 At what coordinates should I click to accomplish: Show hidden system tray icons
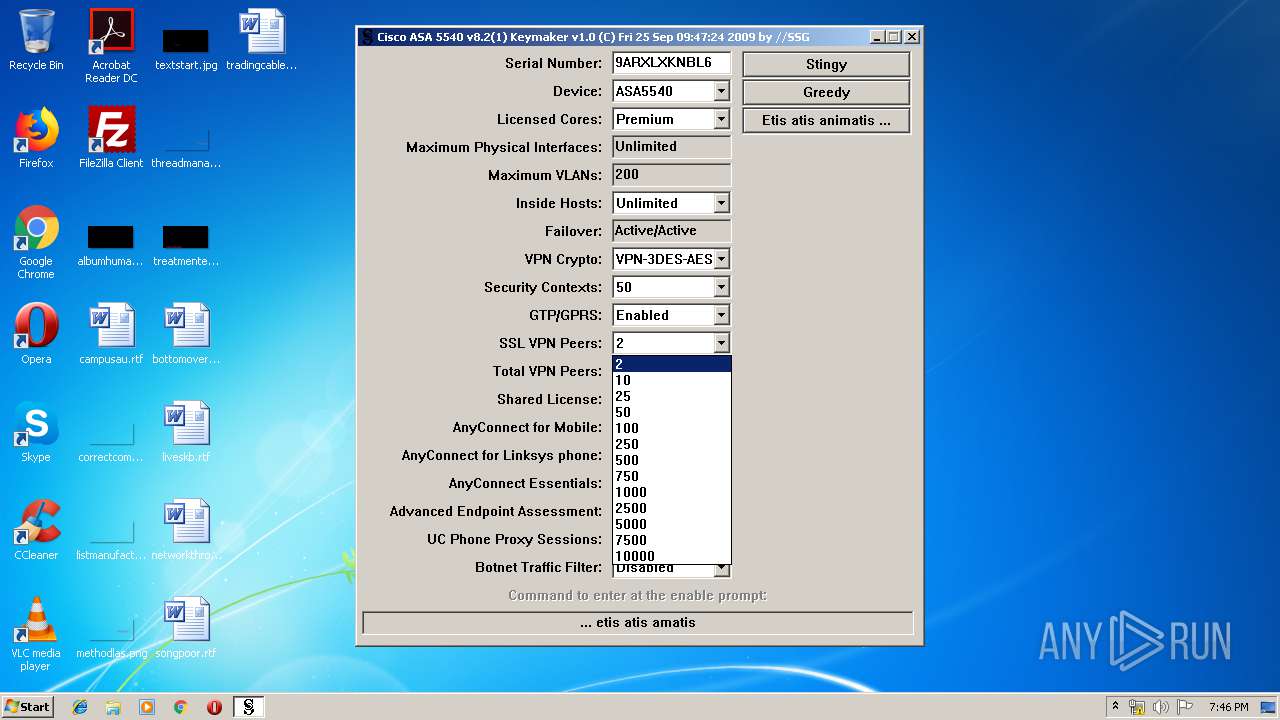coord(1115,707)
